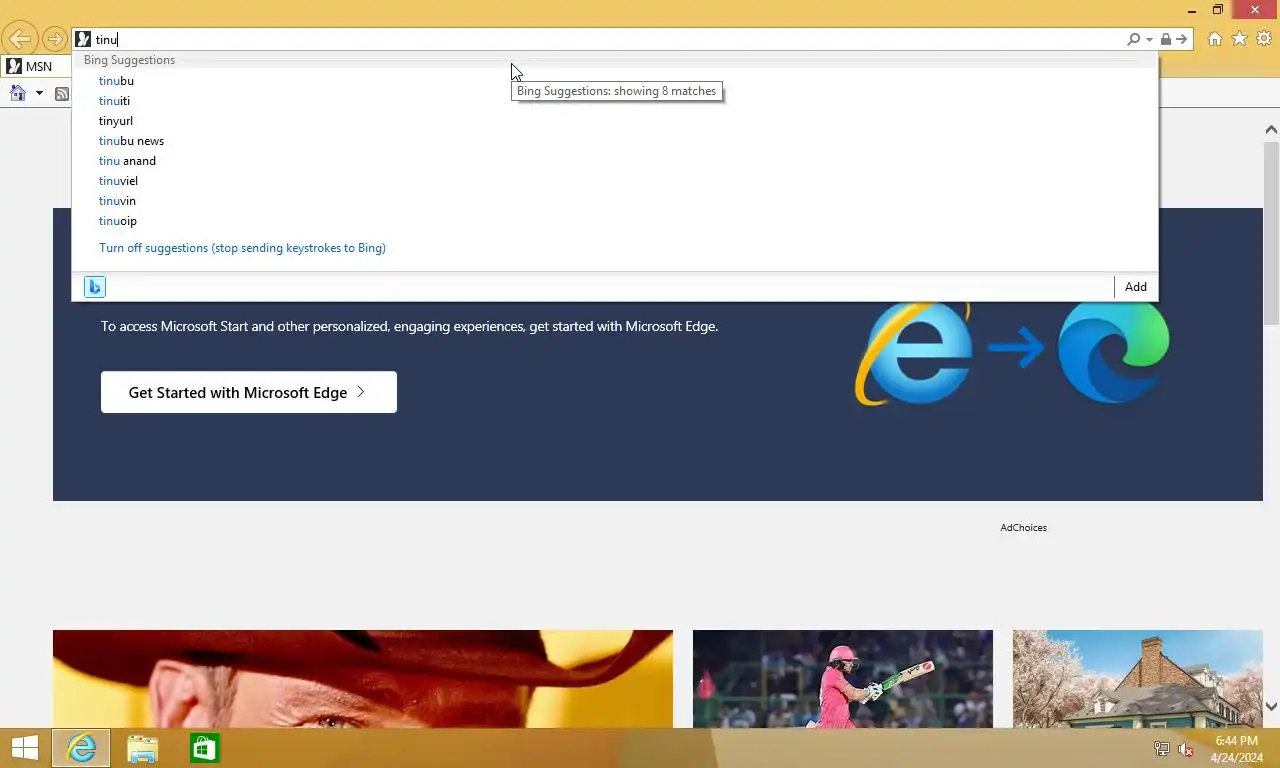Select the Bing search provider icon

(x=94, y=287)
